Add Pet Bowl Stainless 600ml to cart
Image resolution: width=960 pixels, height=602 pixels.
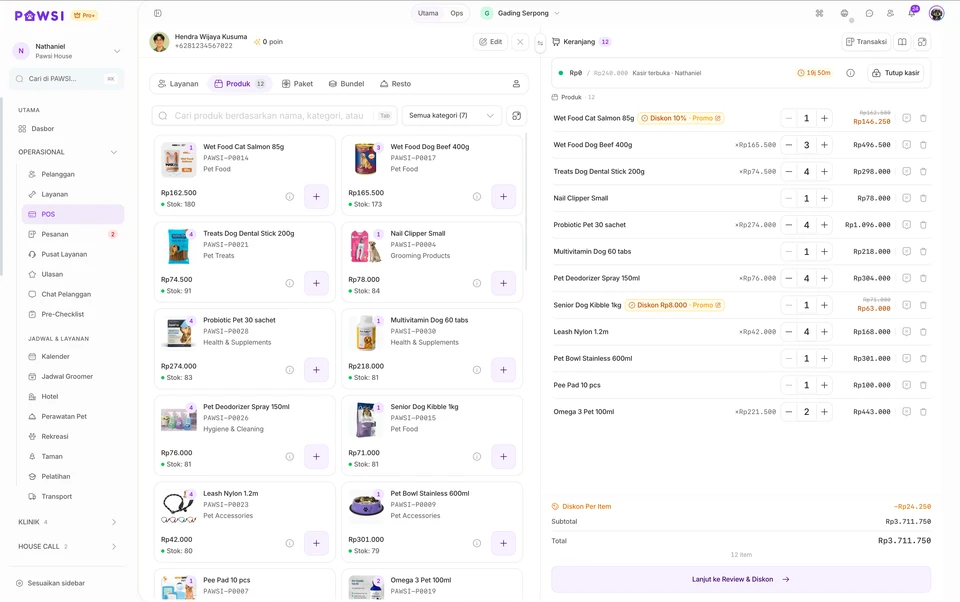(x=503, y=543)
